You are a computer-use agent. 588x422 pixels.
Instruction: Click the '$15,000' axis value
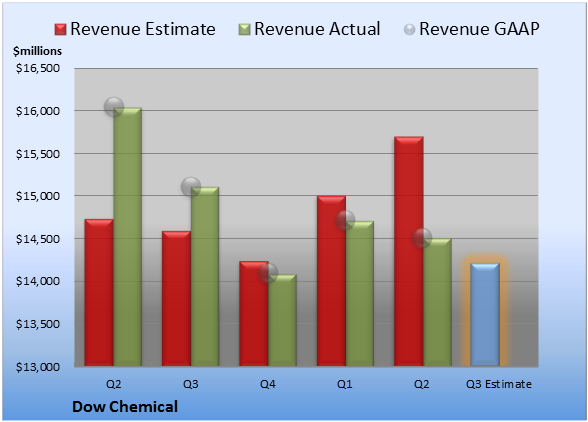tap(38, 196)
